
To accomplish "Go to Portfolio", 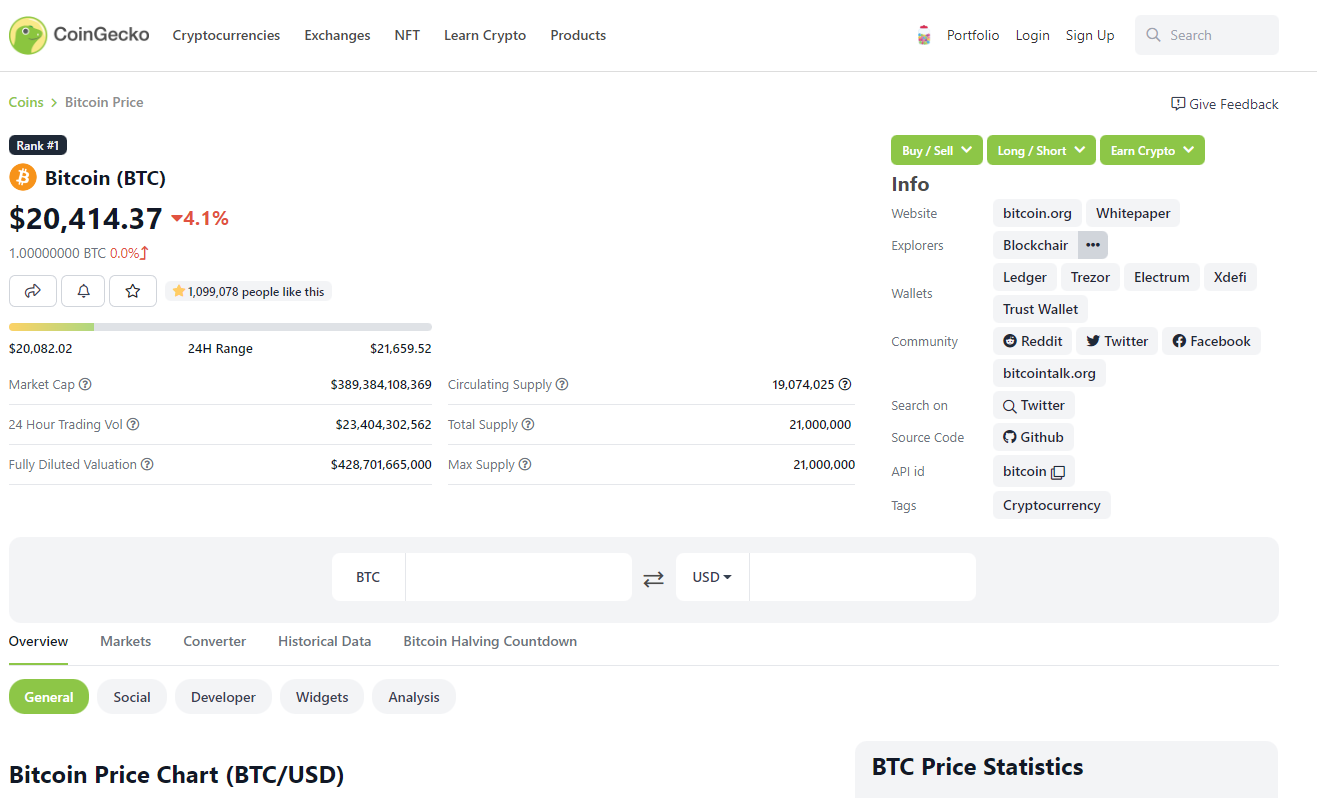I will coord(973,35).
